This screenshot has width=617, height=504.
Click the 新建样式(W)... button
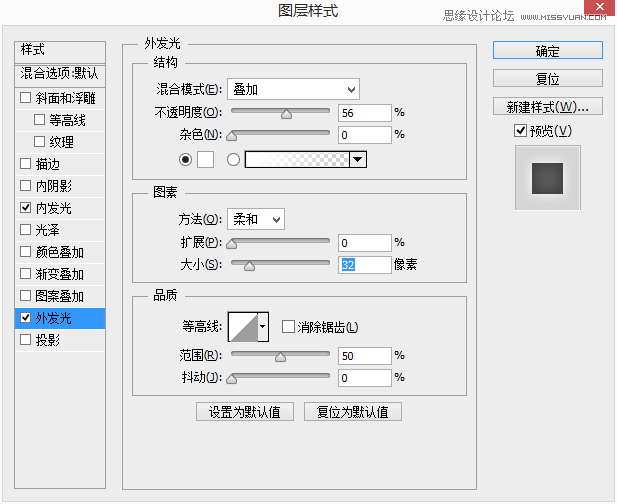tap(548, 106)
